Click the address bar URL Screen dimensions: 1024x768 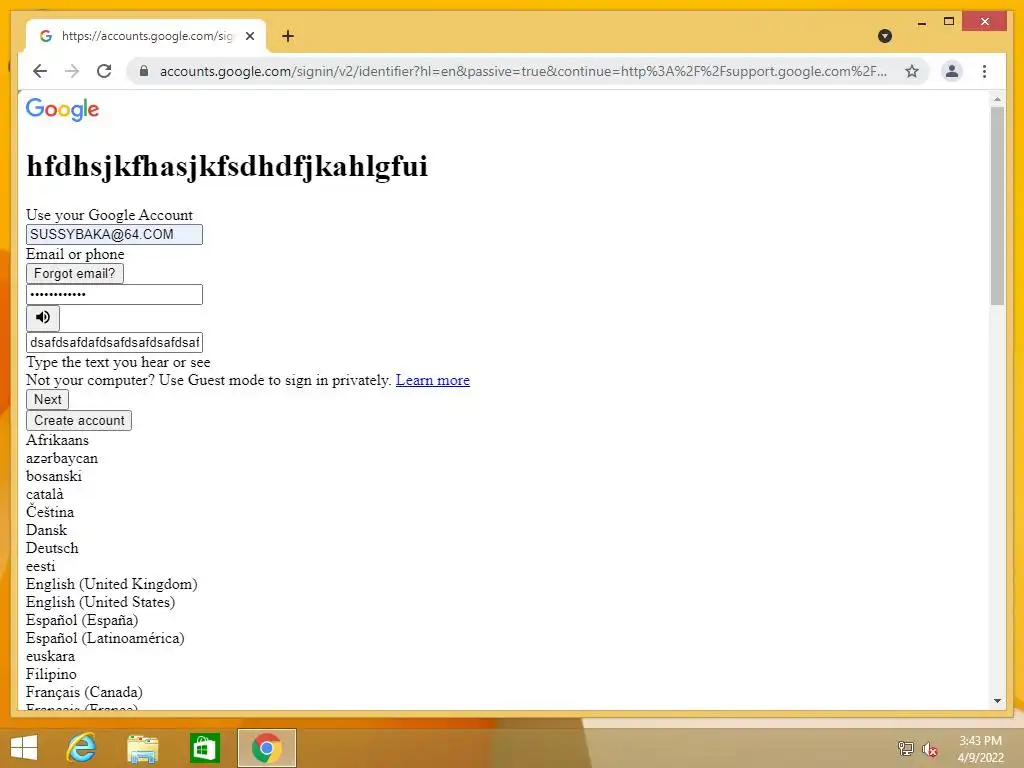pyautogui.click(x=522, y=71)
